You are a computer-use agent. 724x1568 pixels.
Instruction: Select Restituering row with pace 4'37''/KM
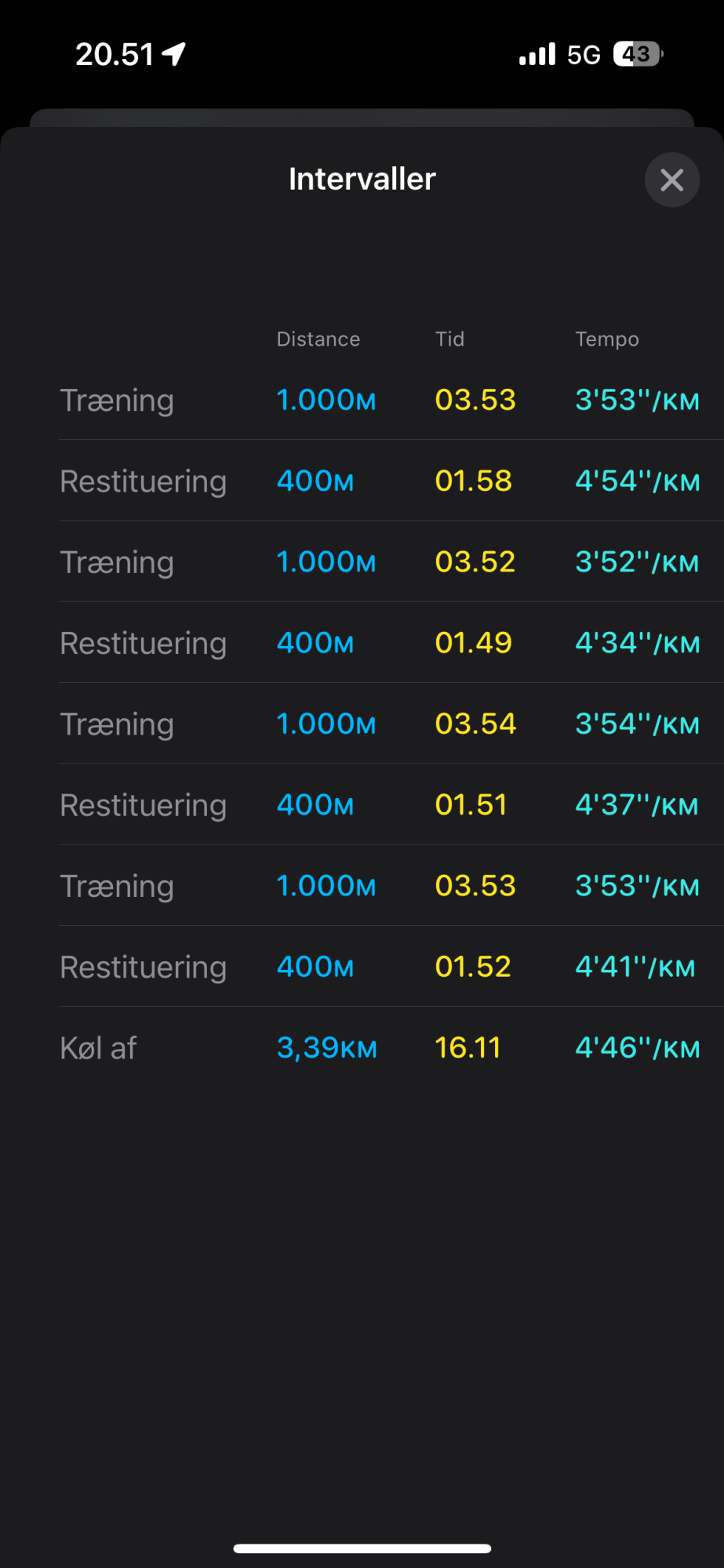pyautogui.click(x=391, y=804)
